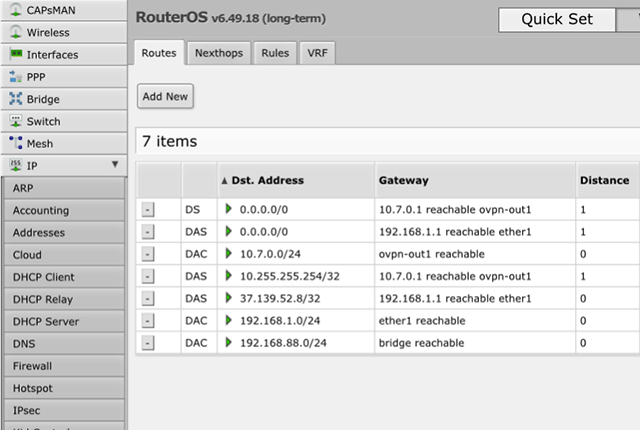
Task: Switch to the Nexthops tab
Action: click(x=219, y=53)
